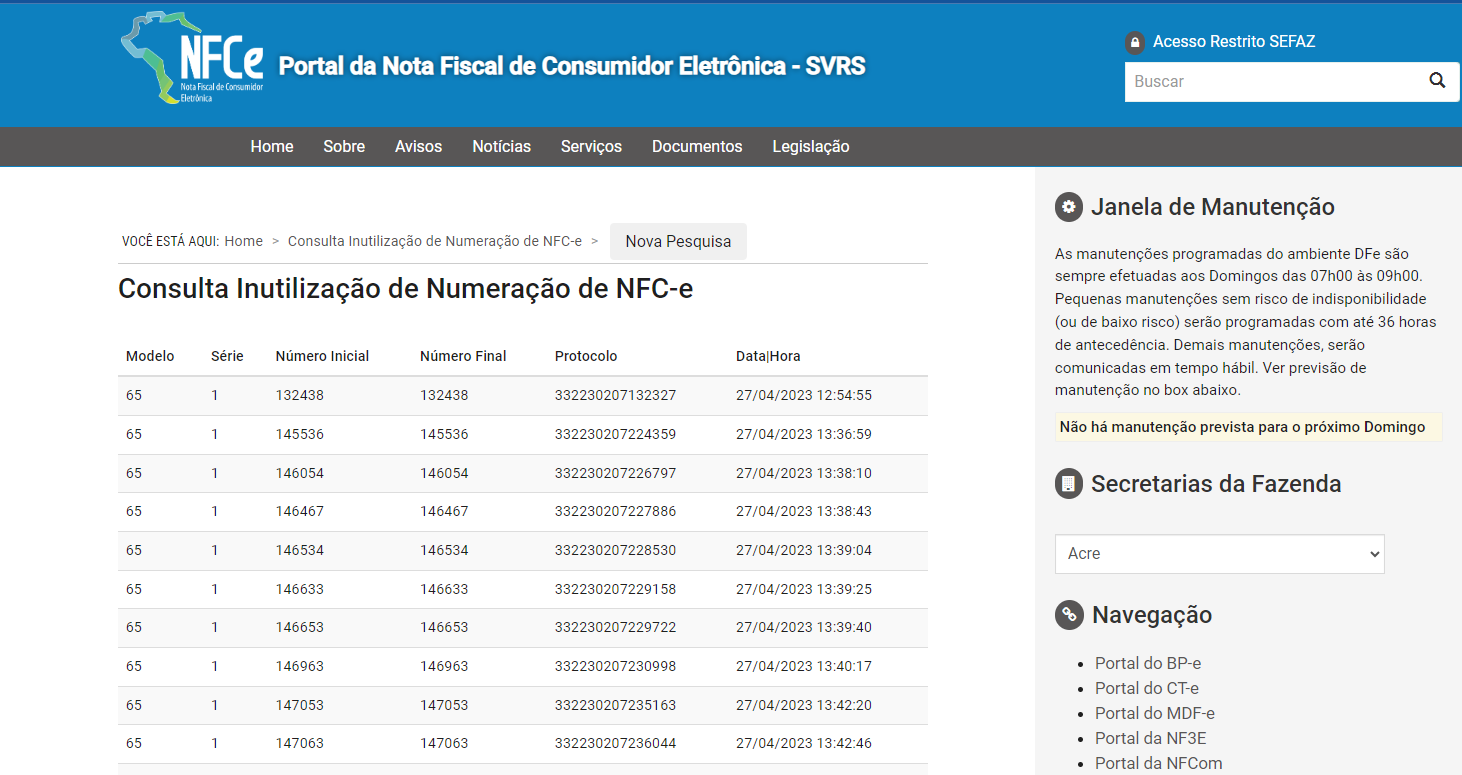Open the Documentos menu

[697, 147]
